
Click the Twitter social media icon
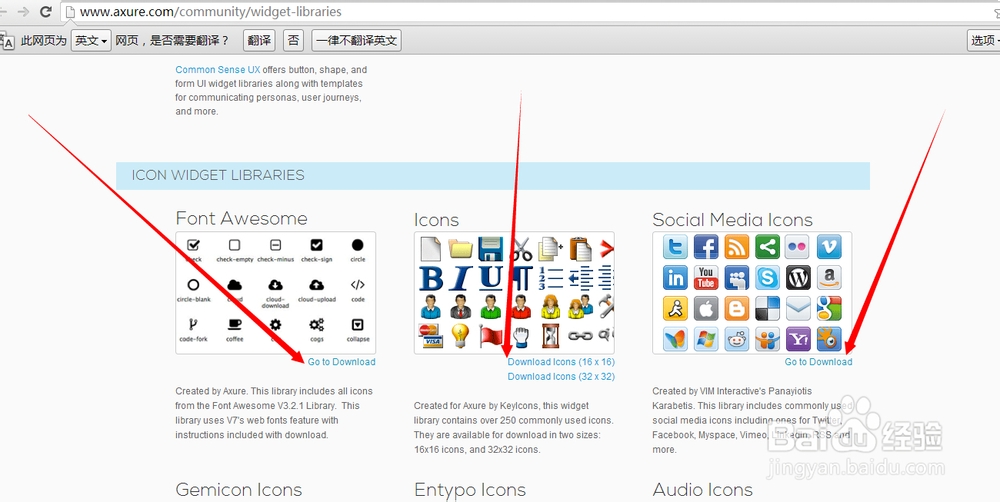coord(675,247)
